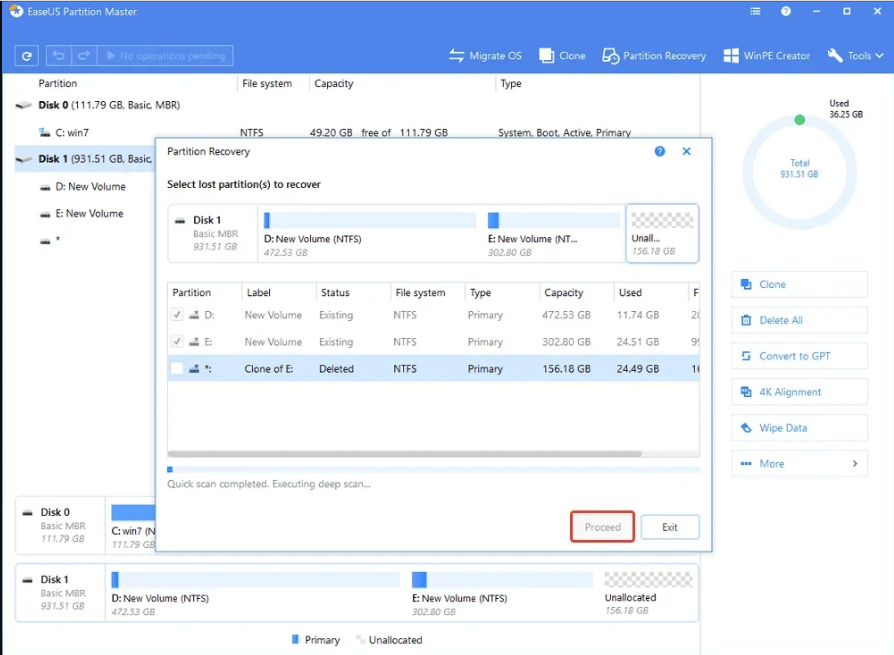Open the Migrate OS tool
Screen dimensions: 894x655
pyautogui.click(x=485, y=56)
